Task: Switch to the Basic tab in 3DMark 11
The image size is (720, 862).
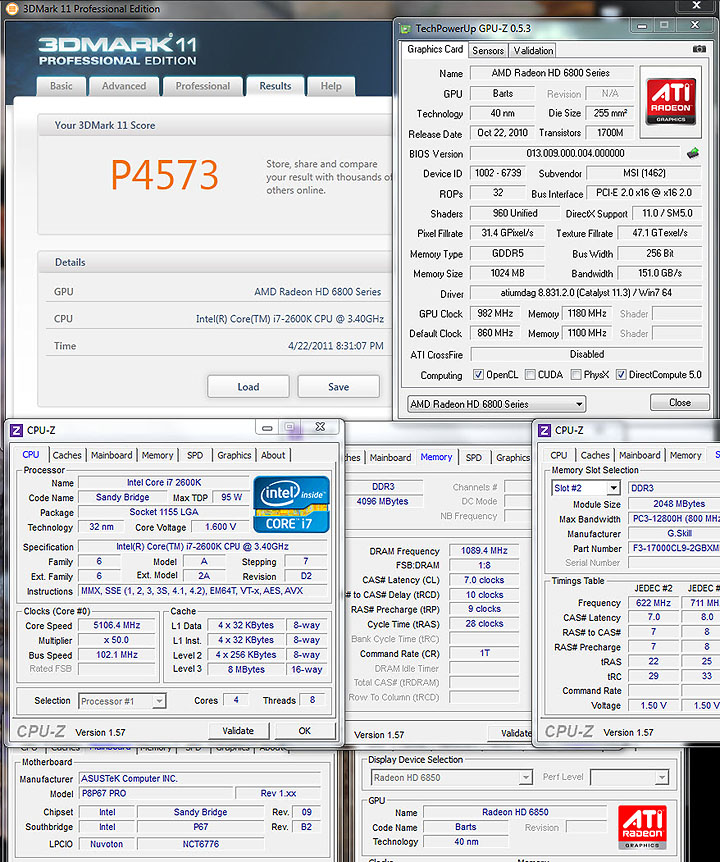Action: [x=61, y=86]
